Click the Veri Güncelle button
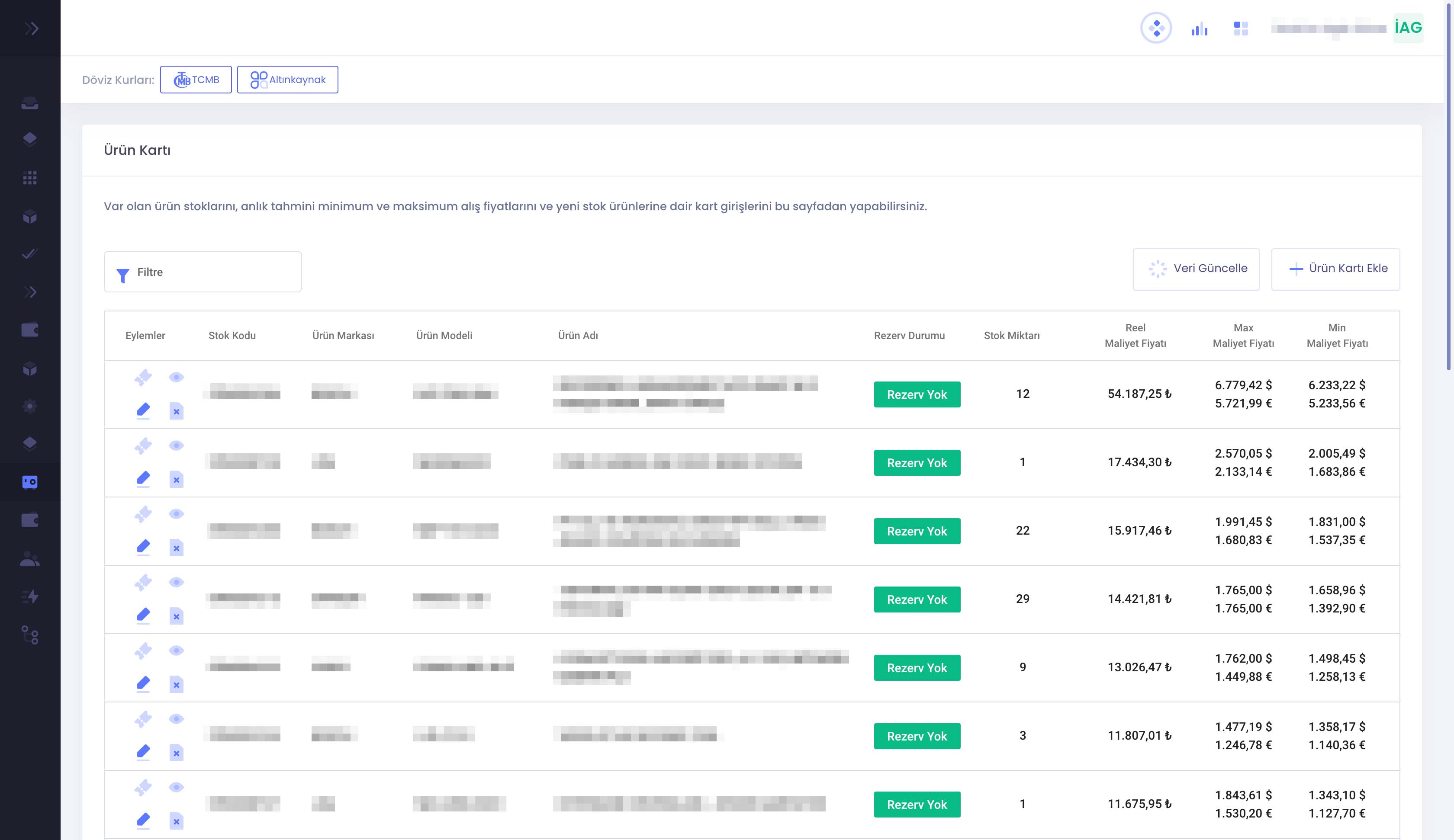The image size is (1454, 840). tap(1196, 269)
